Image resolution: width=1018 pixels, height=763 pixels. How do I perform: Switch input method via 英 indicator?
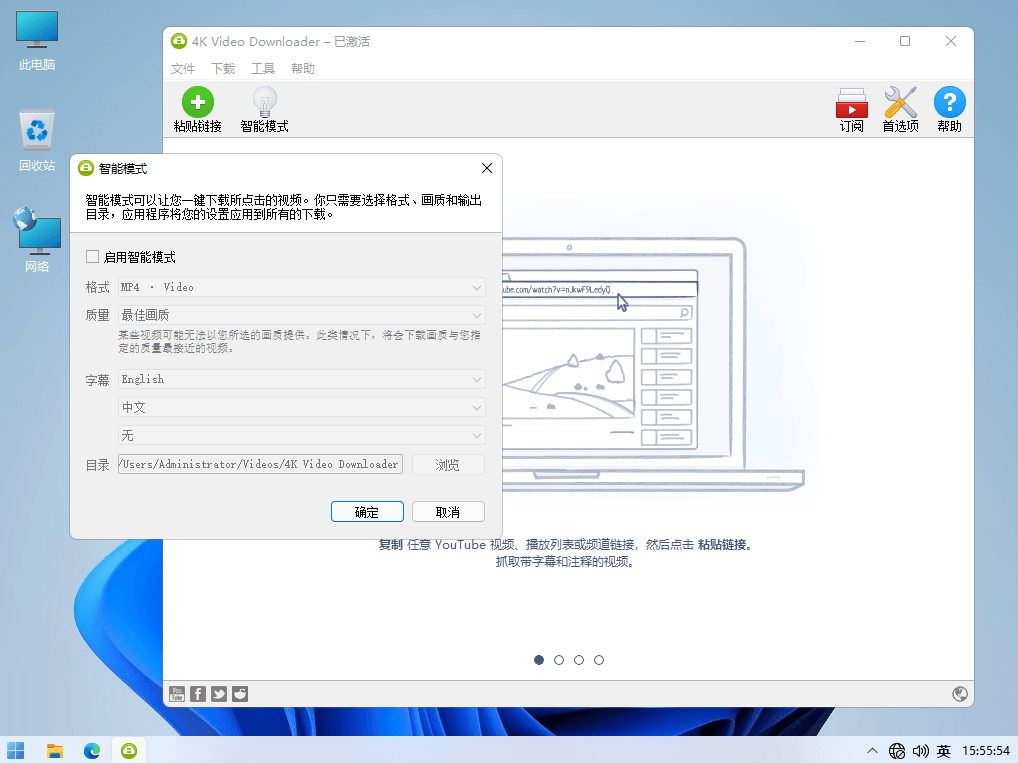[943, 751]
